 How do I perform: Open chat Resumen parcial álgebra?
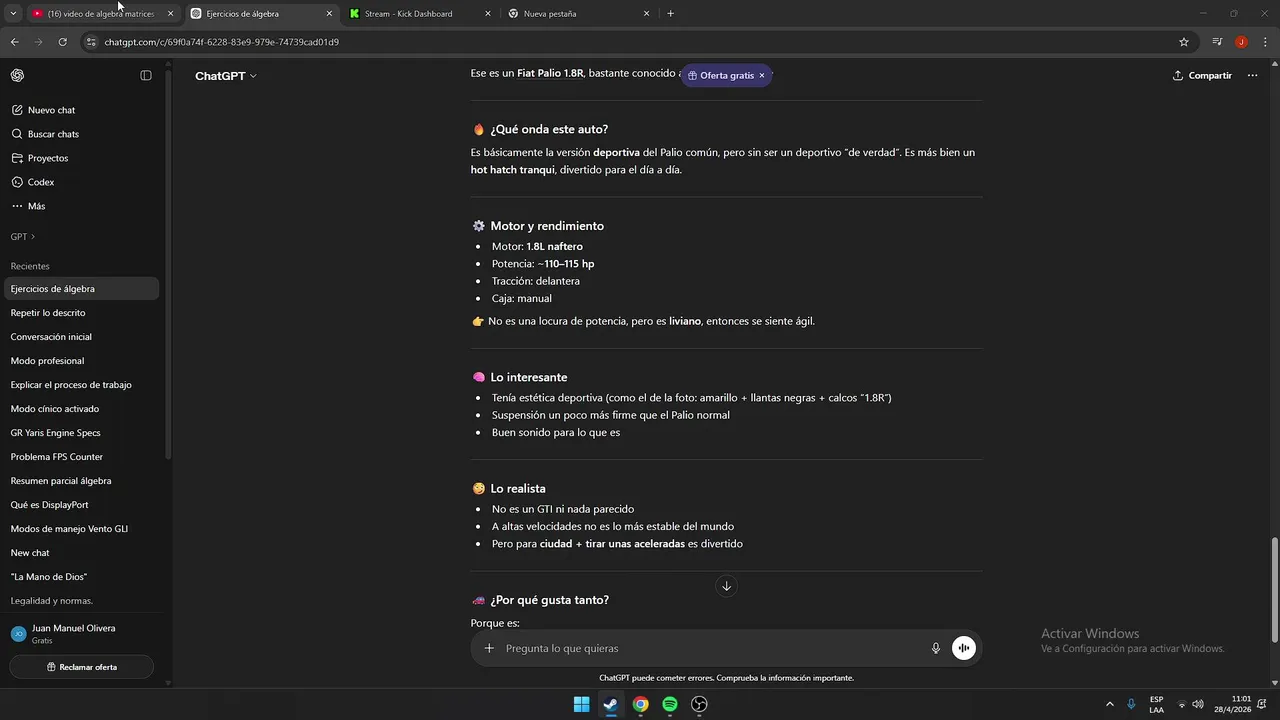click(80, 481)
